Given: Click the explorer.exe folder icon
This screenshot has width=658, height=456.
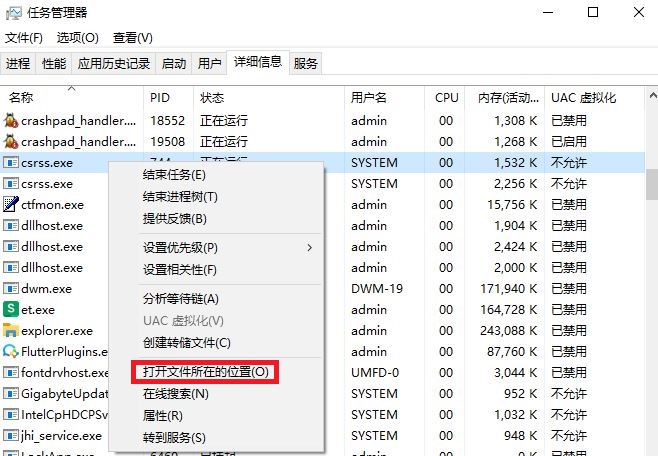Looking at the screenshot, I should (11, 331).
